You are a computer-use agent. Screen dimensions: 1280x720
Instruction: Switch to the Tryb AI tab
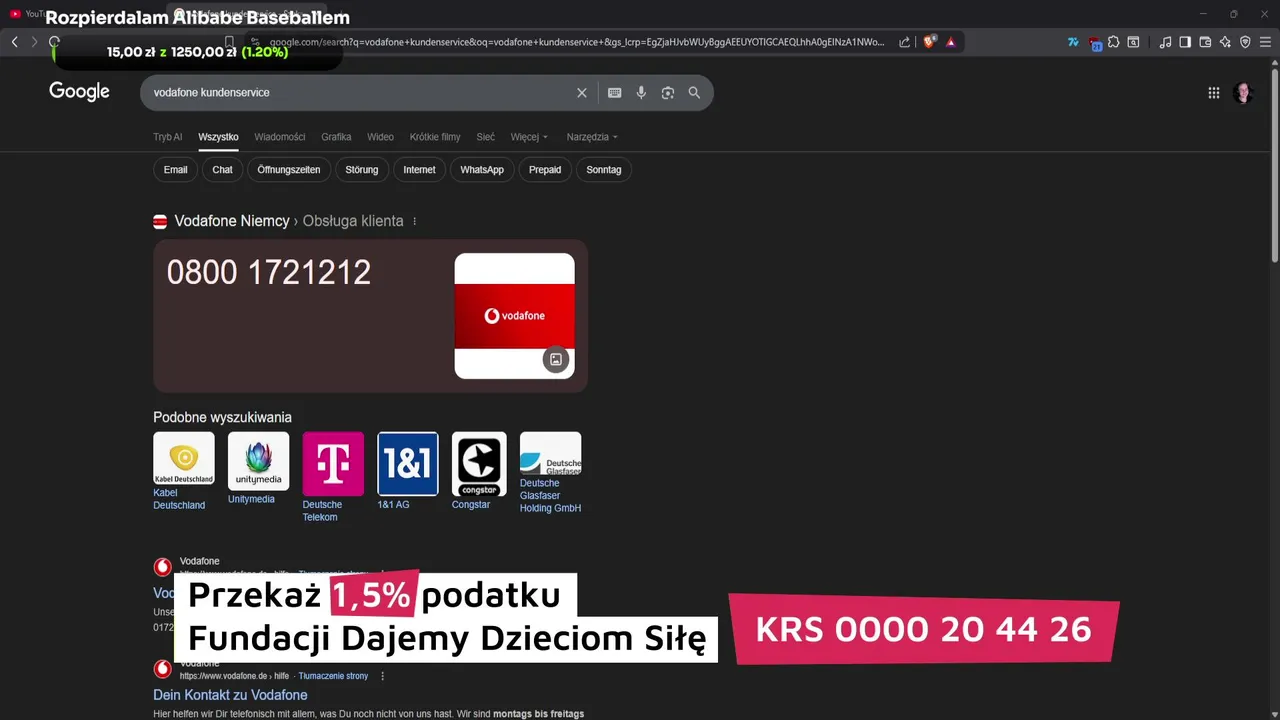[x=168, y=137]
